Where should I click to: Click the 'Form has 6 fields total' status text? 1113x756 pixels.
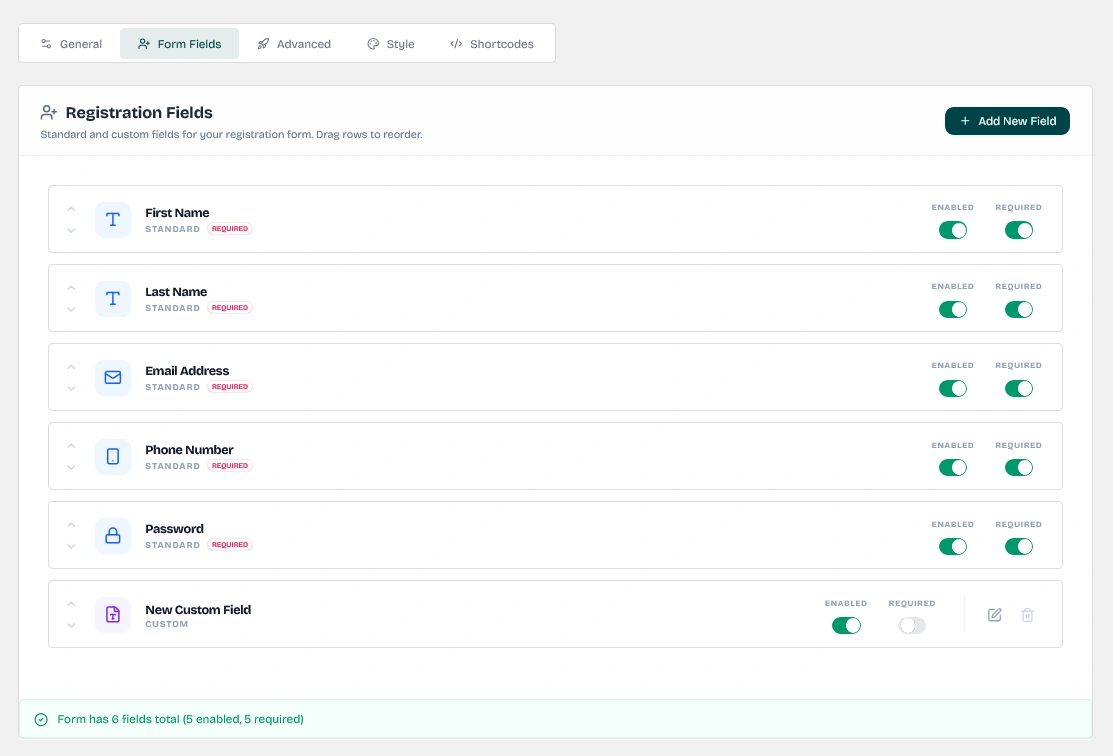click(180, 719)
